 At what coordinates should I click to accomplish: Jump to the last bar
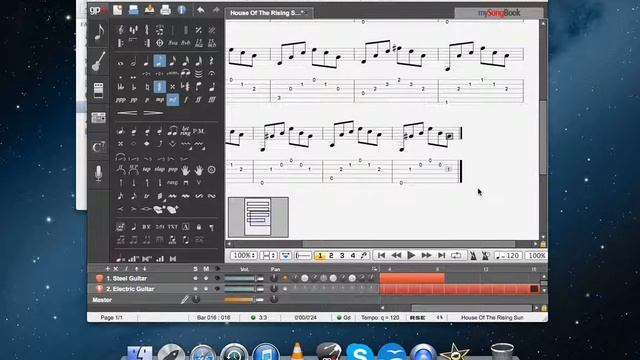click(441, 256)
